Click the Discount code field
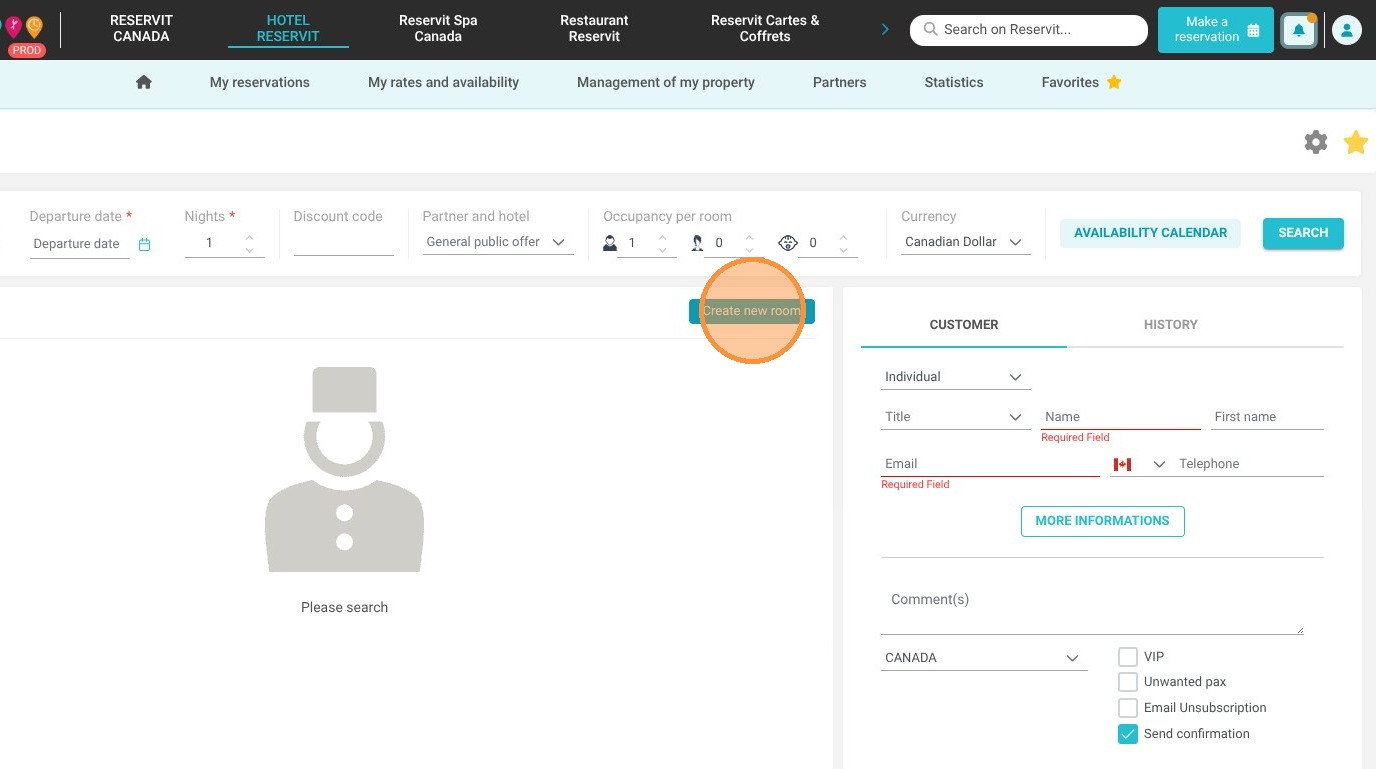 [344, 243]
